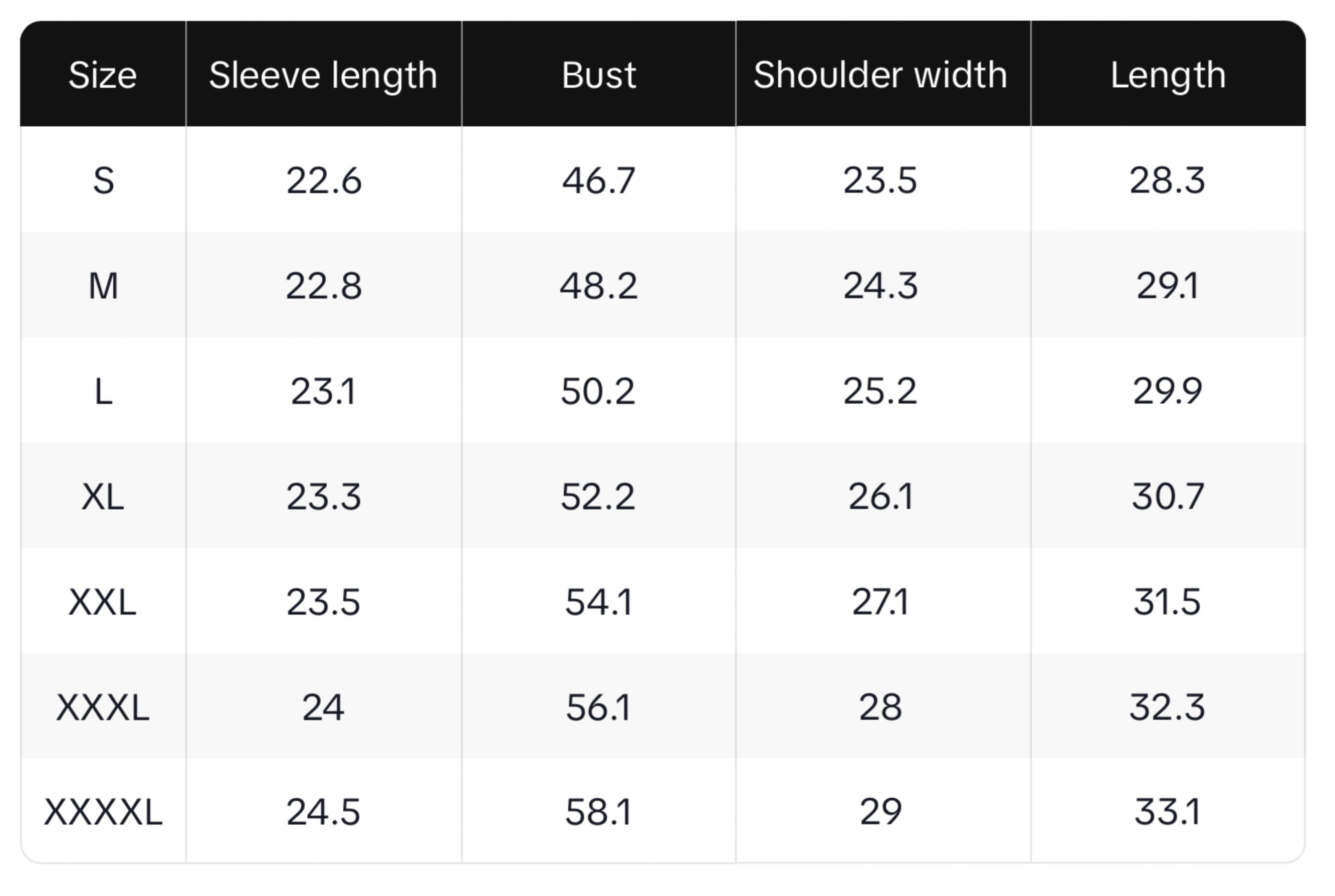Select the 24.5 sleeve length cell

click(323, 812)
